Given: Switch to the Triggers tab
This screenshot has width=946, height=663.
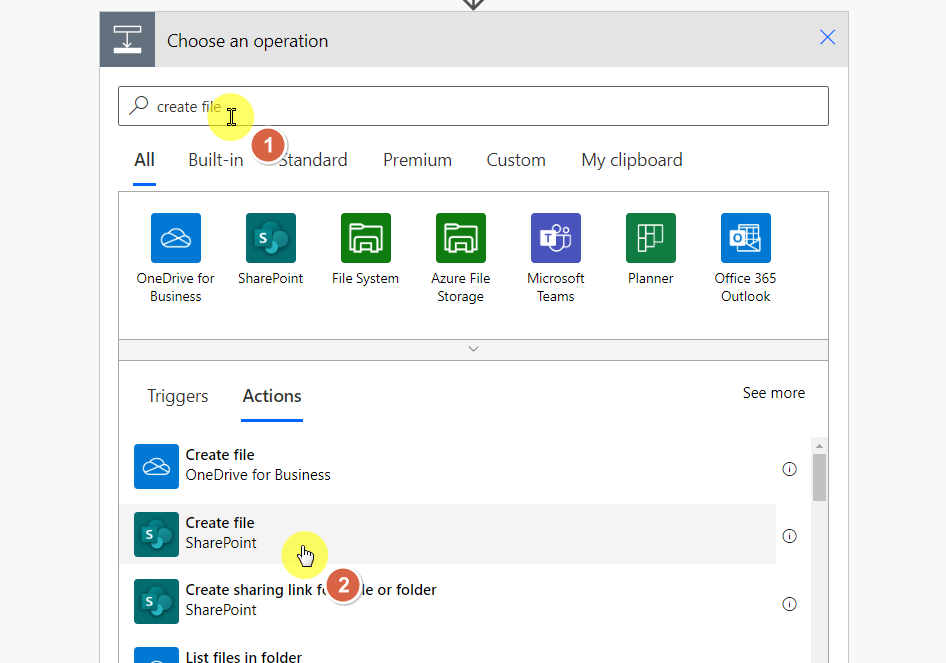Looking at the screenshot, I should point(177,396).
